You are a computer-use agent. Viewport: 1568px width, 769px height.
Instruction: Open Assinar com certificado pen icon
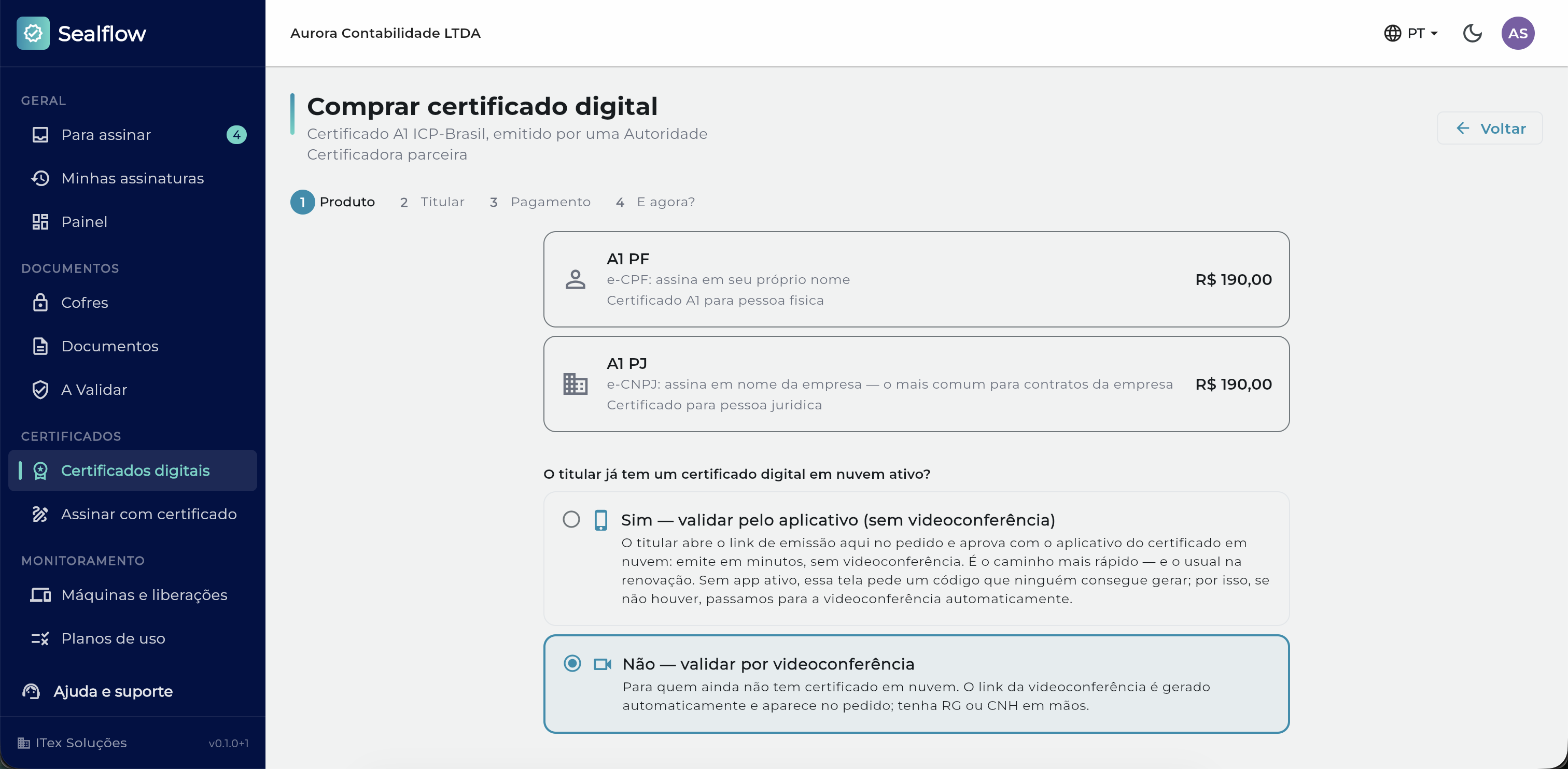click(40, 514)
